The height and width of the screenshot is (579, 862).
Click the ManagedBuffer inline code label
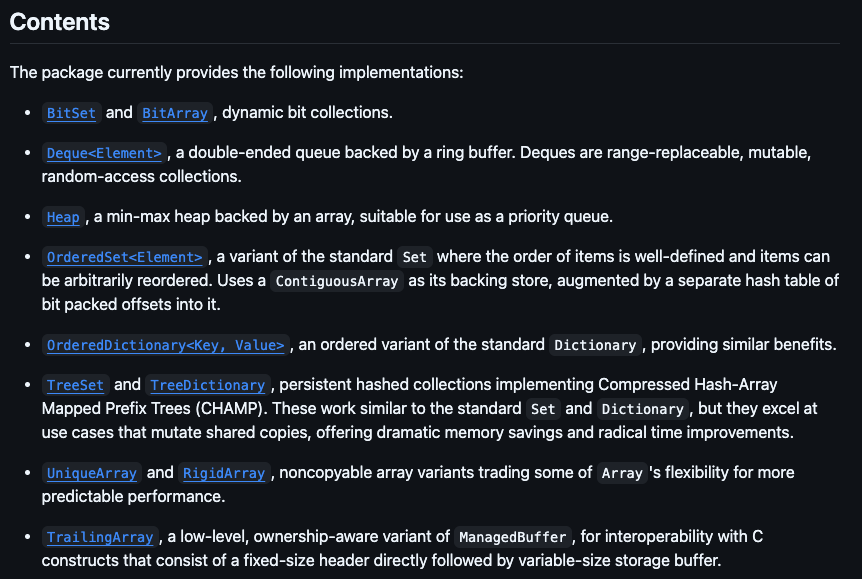click(513, 537)
